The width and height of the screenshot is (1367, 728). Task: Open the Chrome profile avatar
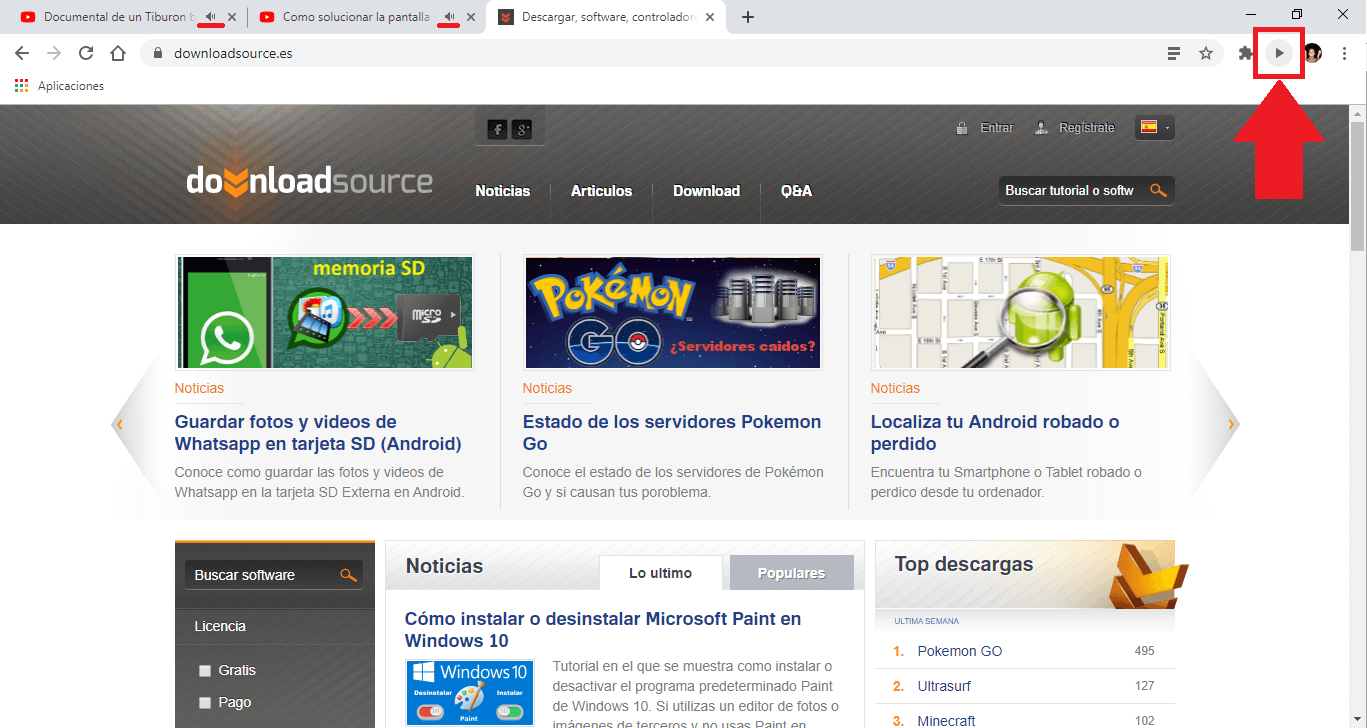1313,53
